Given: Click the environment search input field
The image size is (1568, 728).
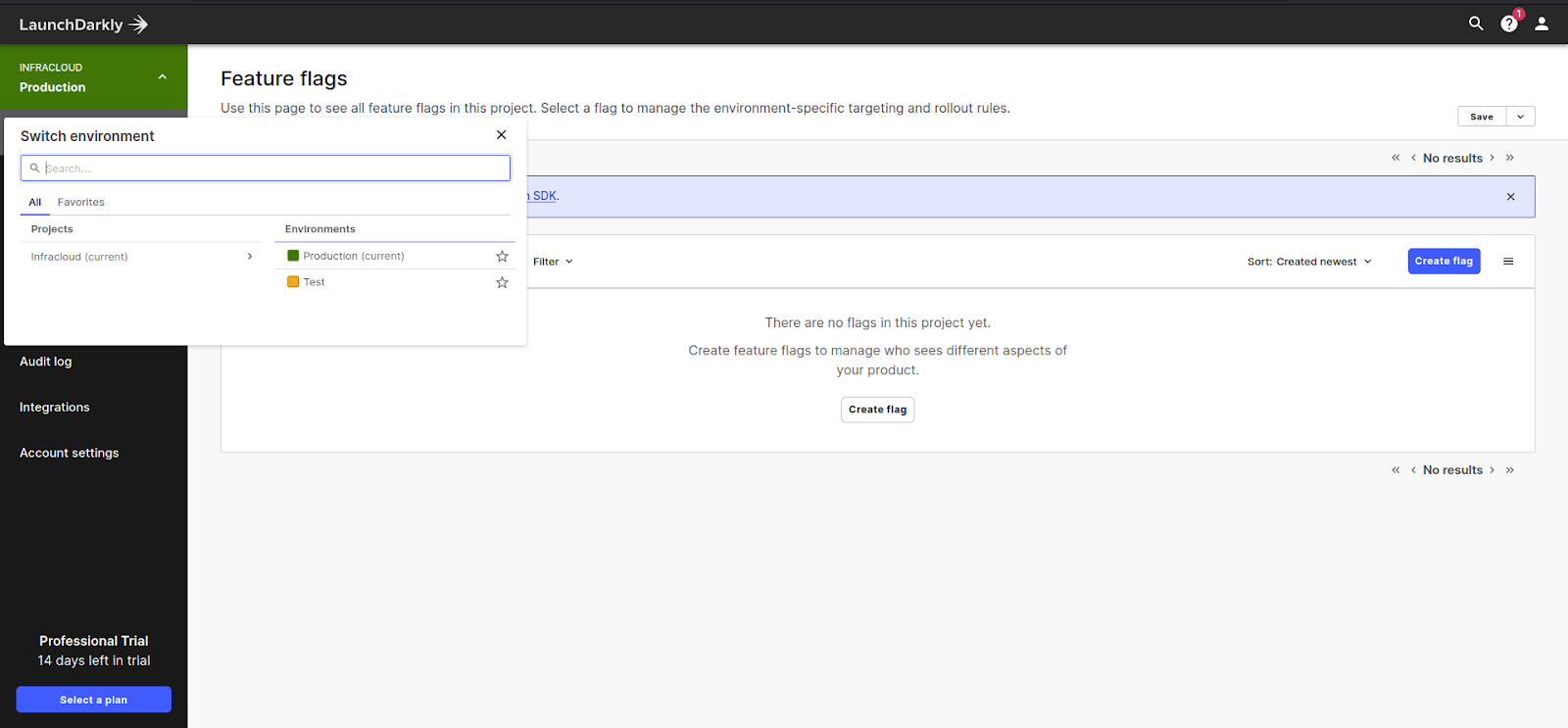Looking at the screenshot, I should 274,169.
